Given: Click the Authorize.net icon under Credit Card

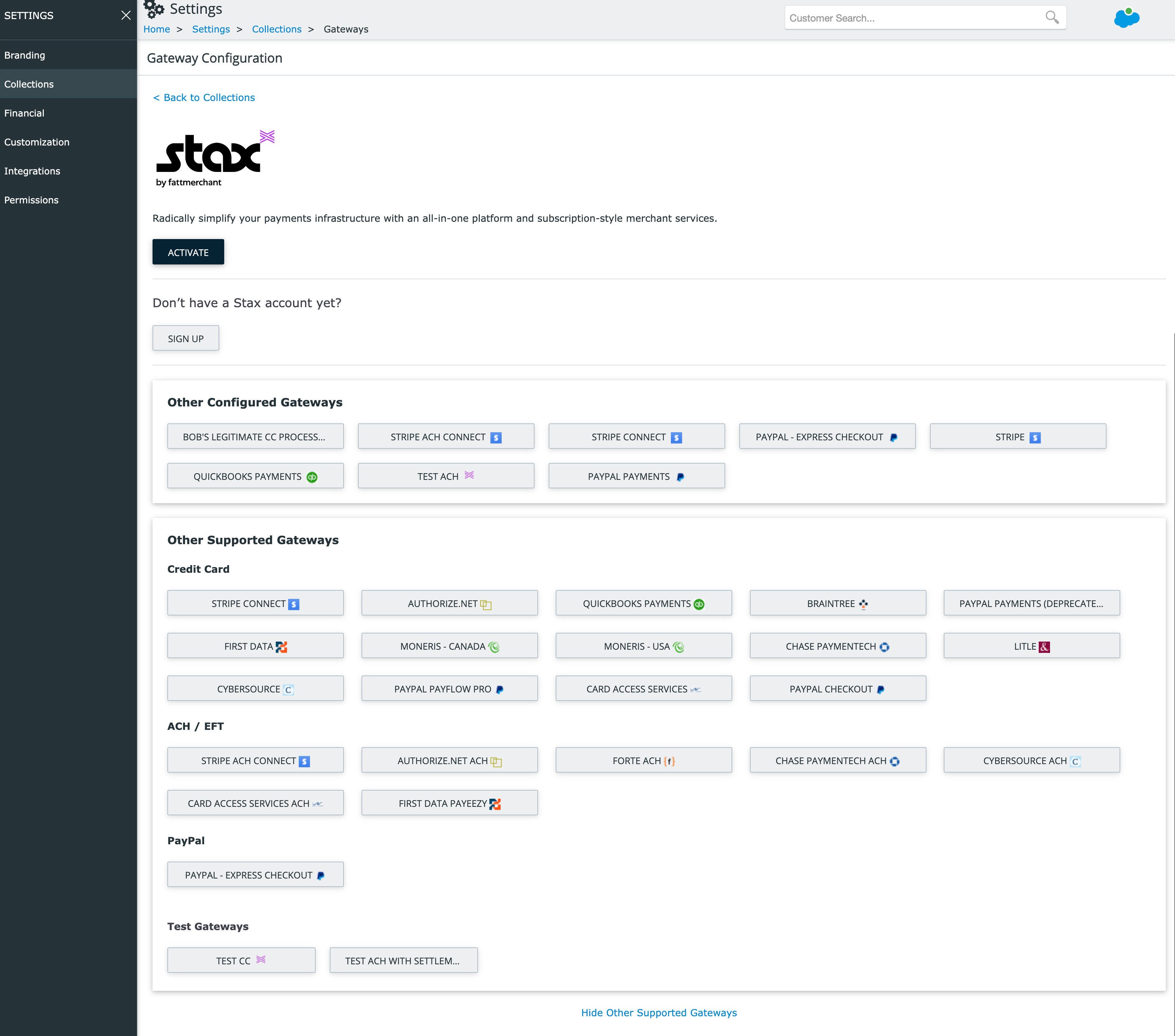Looking at the screenshot, I should [x=486, y=605].
